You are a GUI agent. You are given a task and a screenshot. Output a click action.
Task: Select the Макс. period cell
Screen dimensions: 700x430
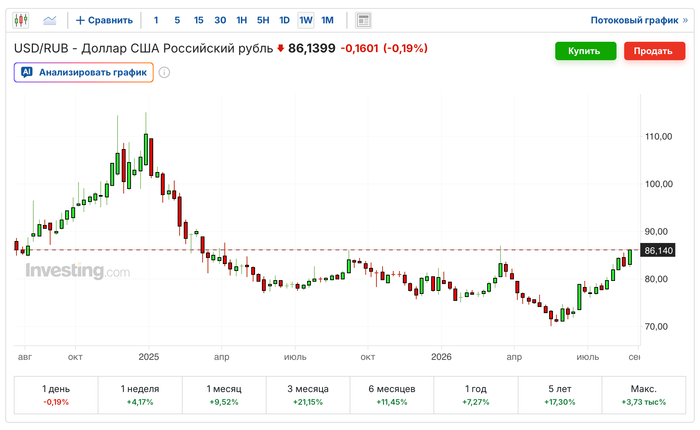[x=644, y=395]
